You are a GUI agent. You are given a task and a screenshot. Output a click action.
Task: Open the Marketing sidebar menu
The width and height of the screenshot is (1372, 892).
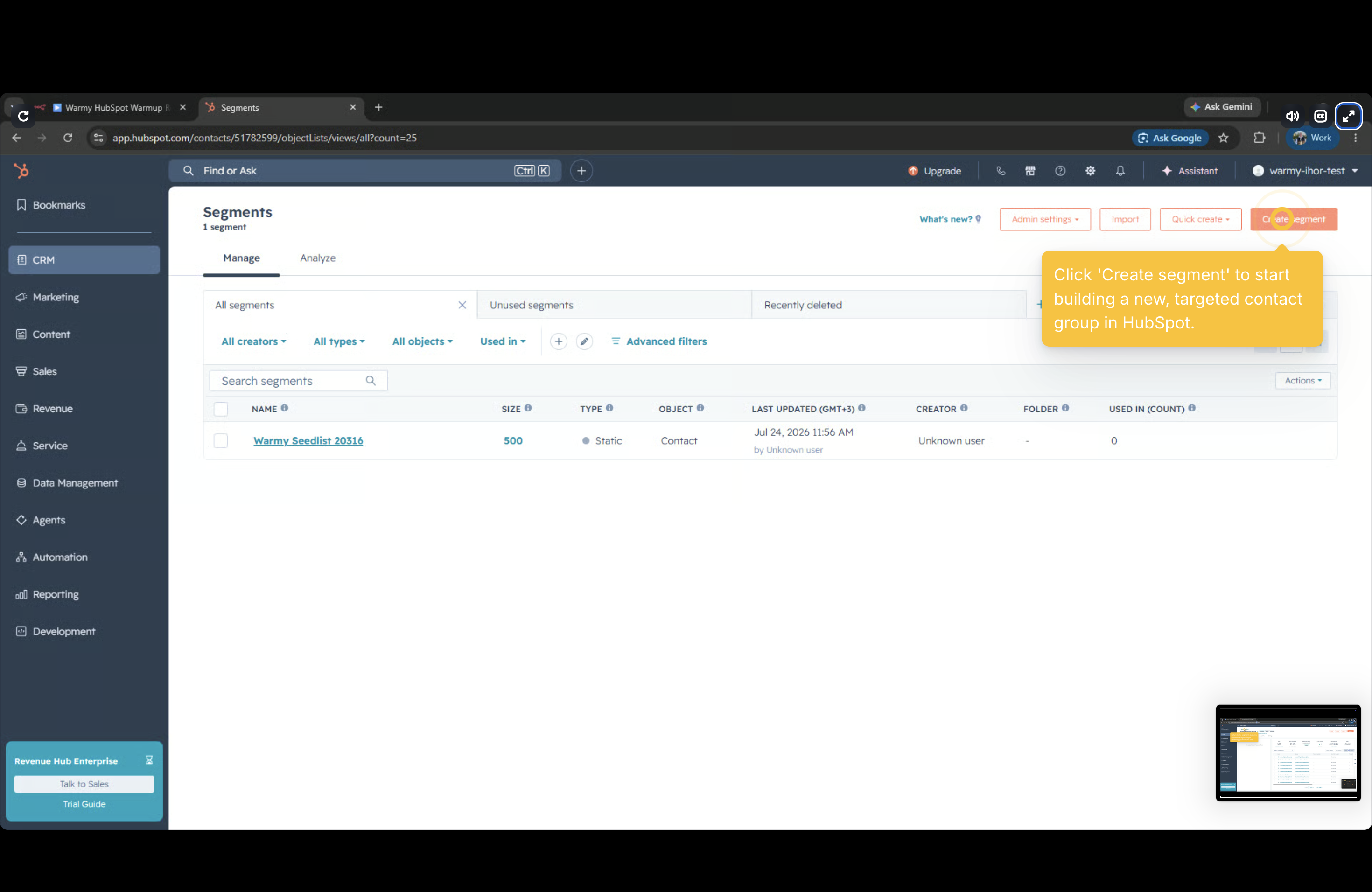[x=48, y=297]
